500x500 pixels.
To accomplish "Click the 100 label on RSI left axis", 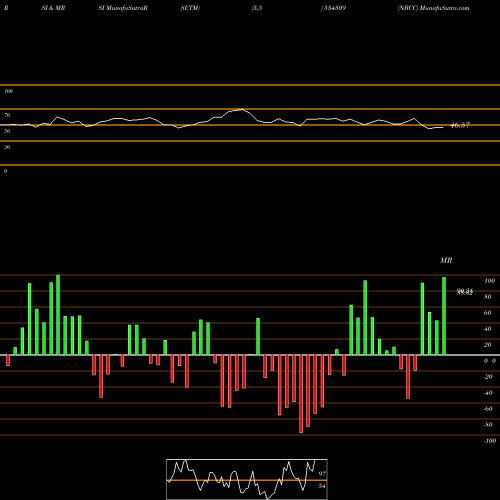I will (x=8, y=91).
